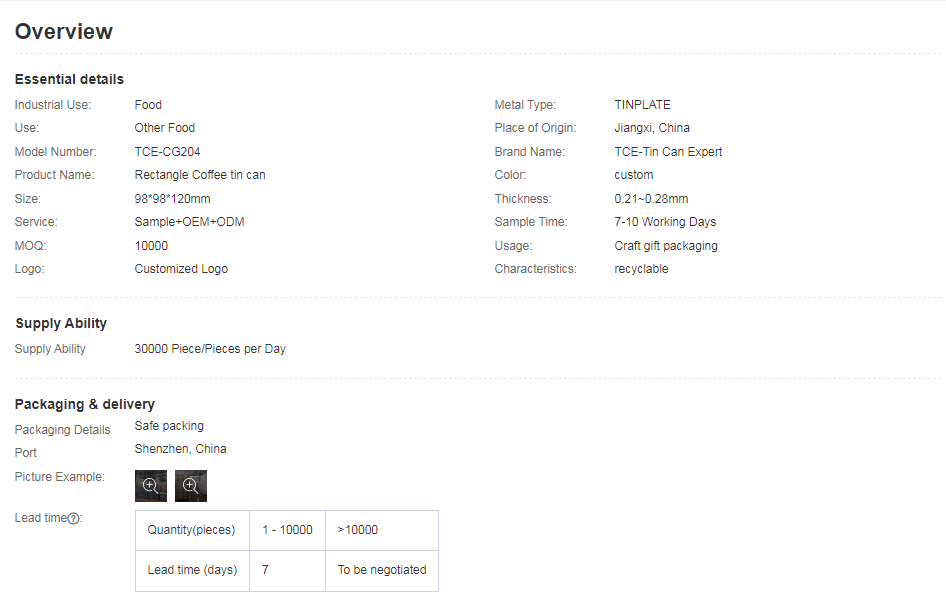Click the To be negotiated table cell
The image size is (946, 607).
[381, 570]
